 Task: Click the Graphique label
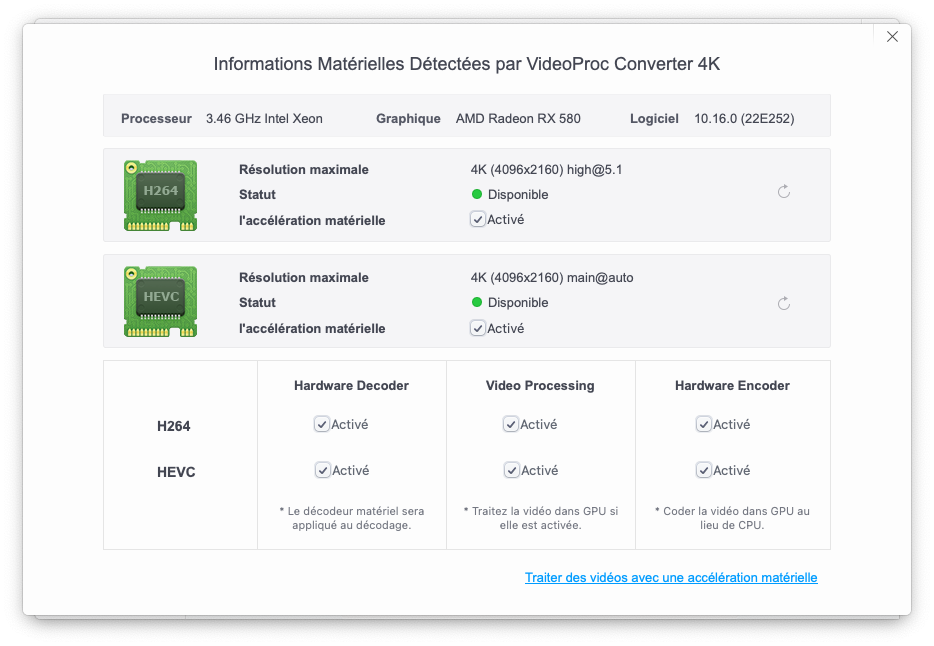pyautogui.click(x=408, y=118)
